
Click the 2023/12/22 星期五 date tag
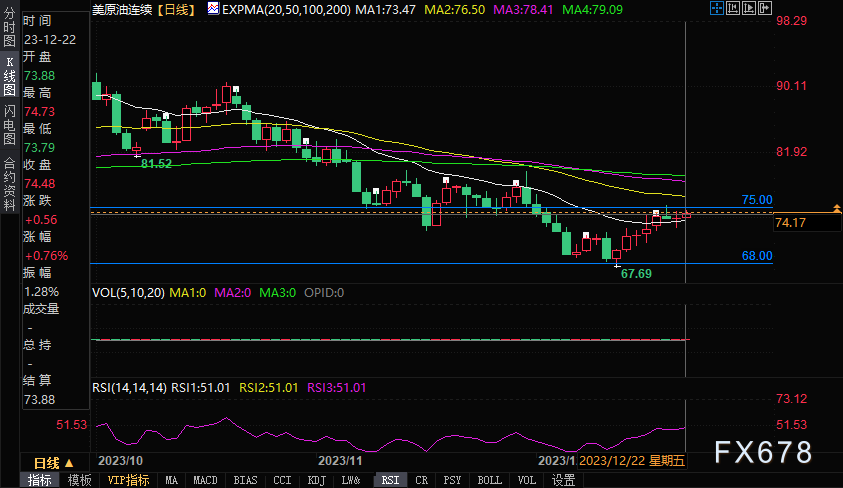(632, 461)
